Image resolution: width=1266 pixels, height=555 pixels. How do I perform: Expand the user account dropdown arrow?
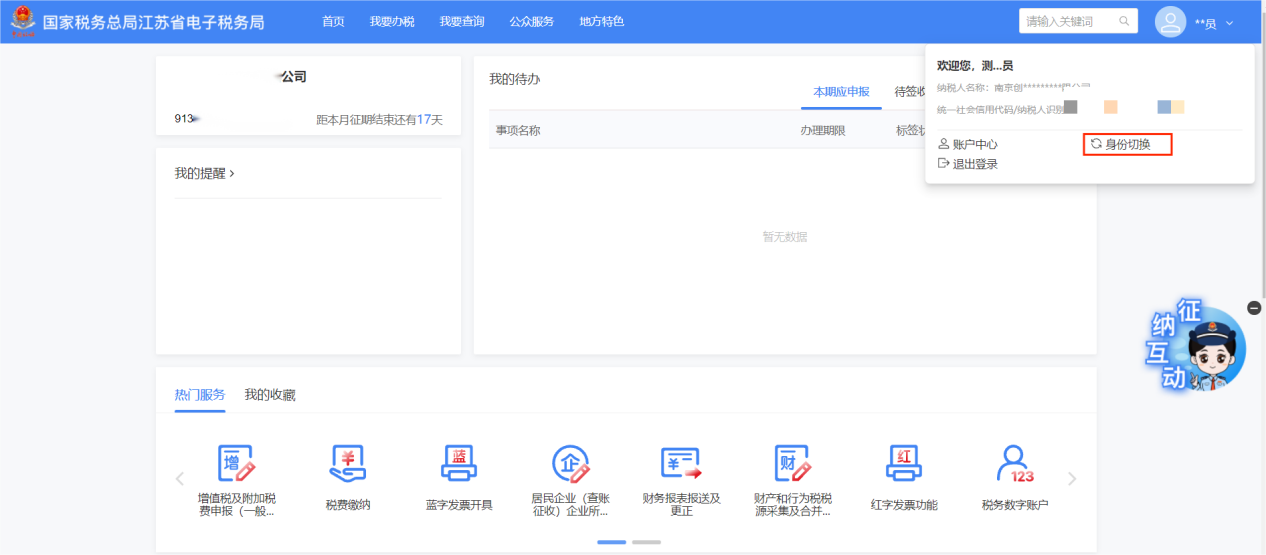(x=1230, y=23)
